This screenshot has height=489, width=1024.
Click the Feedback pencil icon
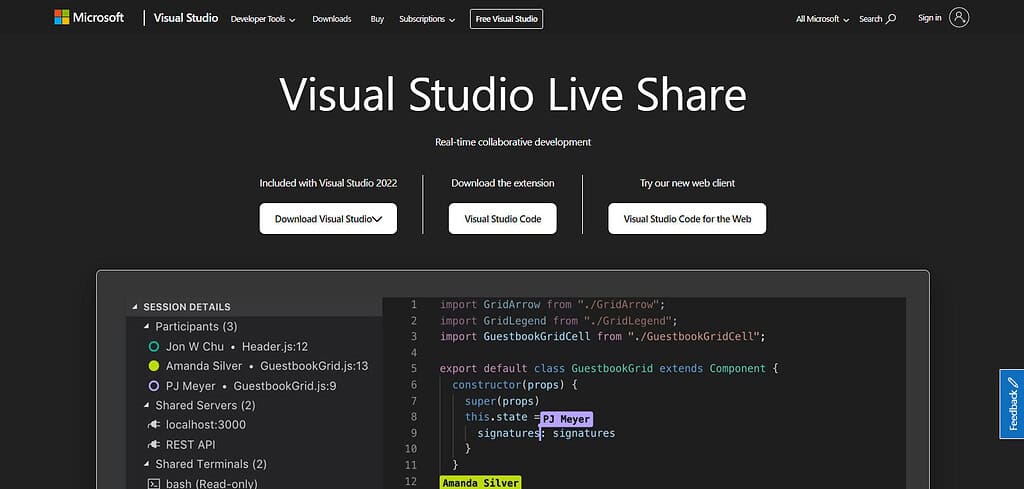coord(1012,381)
